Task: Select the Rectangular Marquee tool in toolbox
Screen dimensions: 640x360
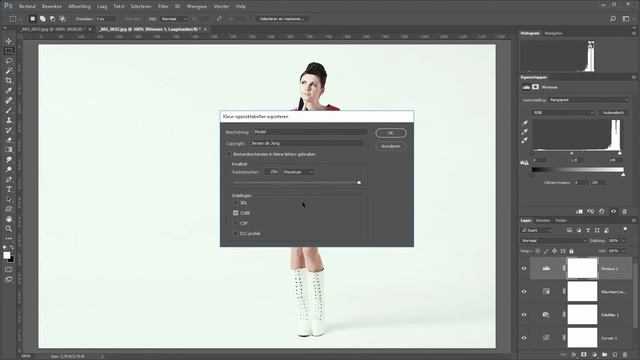Action: 9,51
